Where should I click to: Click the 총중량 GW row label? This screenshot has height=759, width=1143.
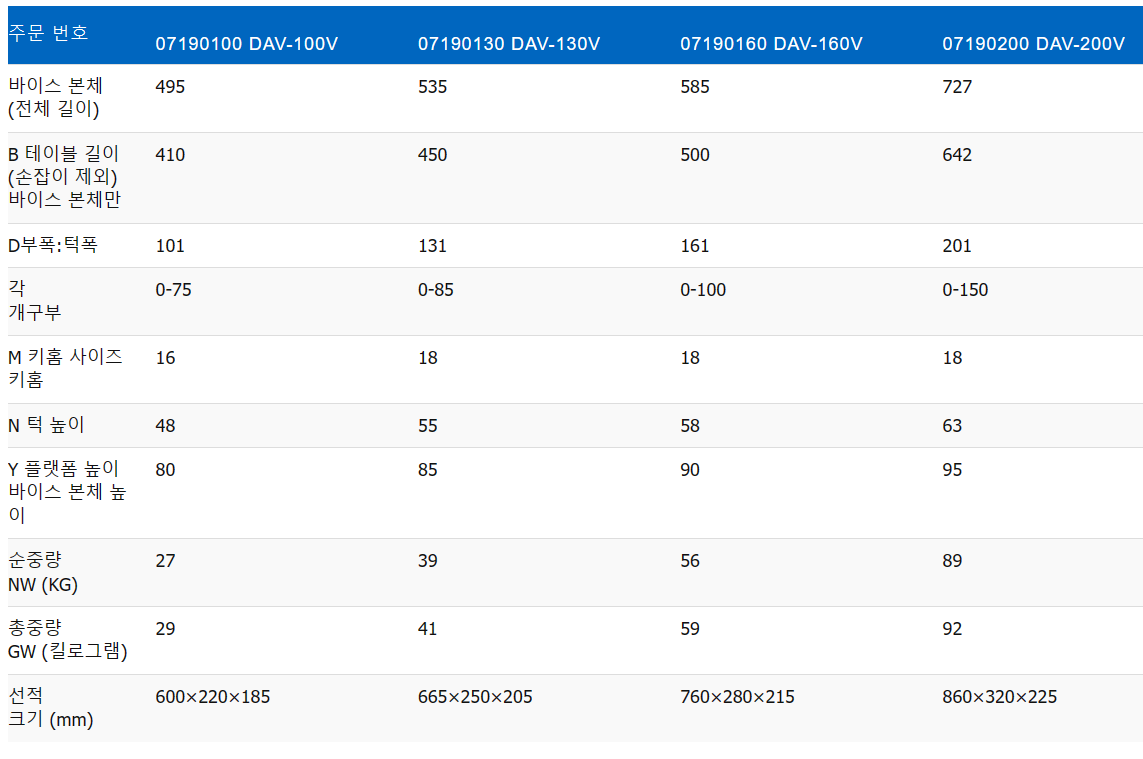click(x=67, y=640)
